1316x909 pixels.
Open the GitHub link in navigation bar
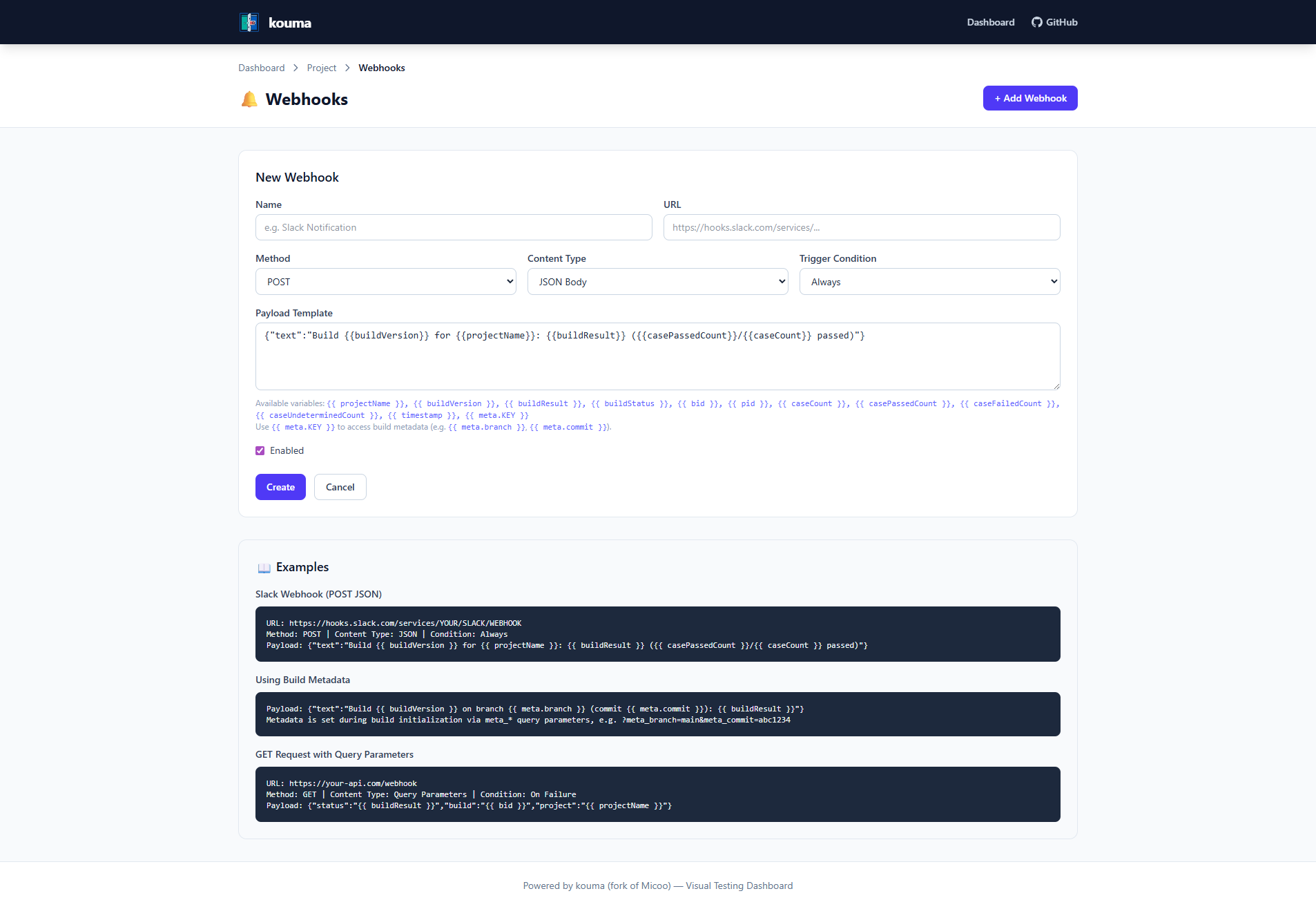click(x=1054, y=22)
